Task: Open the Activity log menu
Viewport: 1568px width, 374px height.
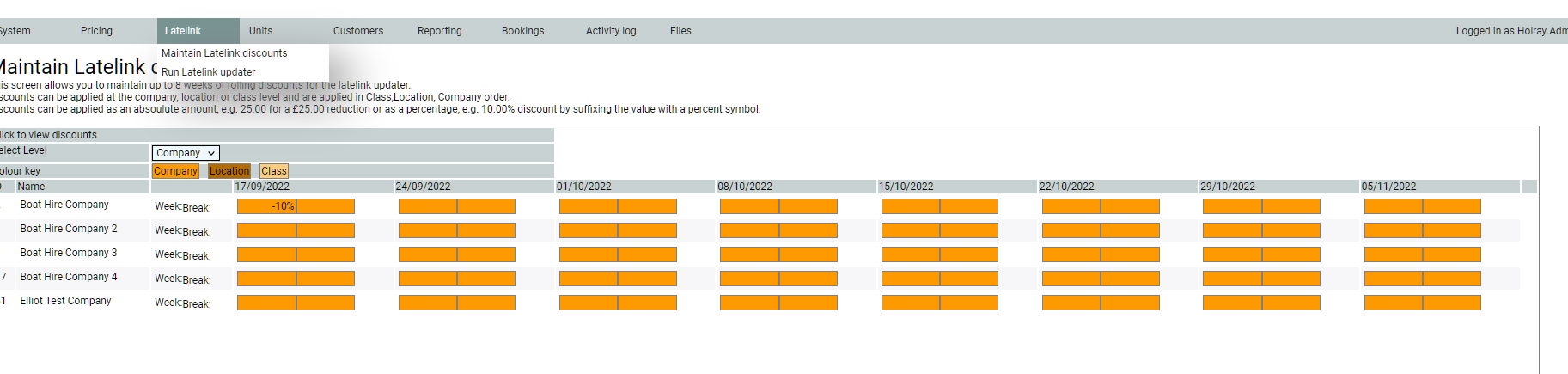Action: 611,31
